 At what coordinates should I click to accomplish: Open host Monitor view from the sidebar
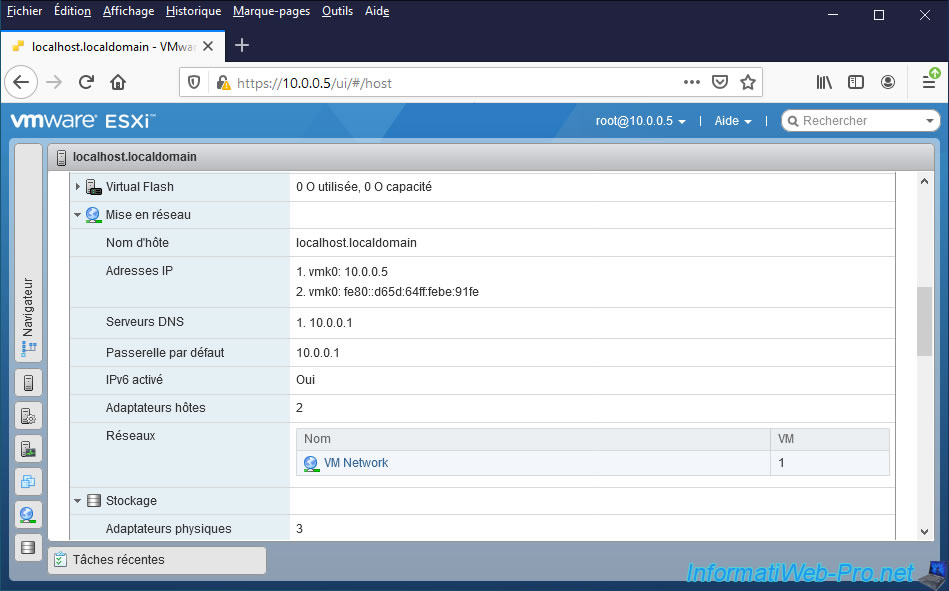(28, 448)
